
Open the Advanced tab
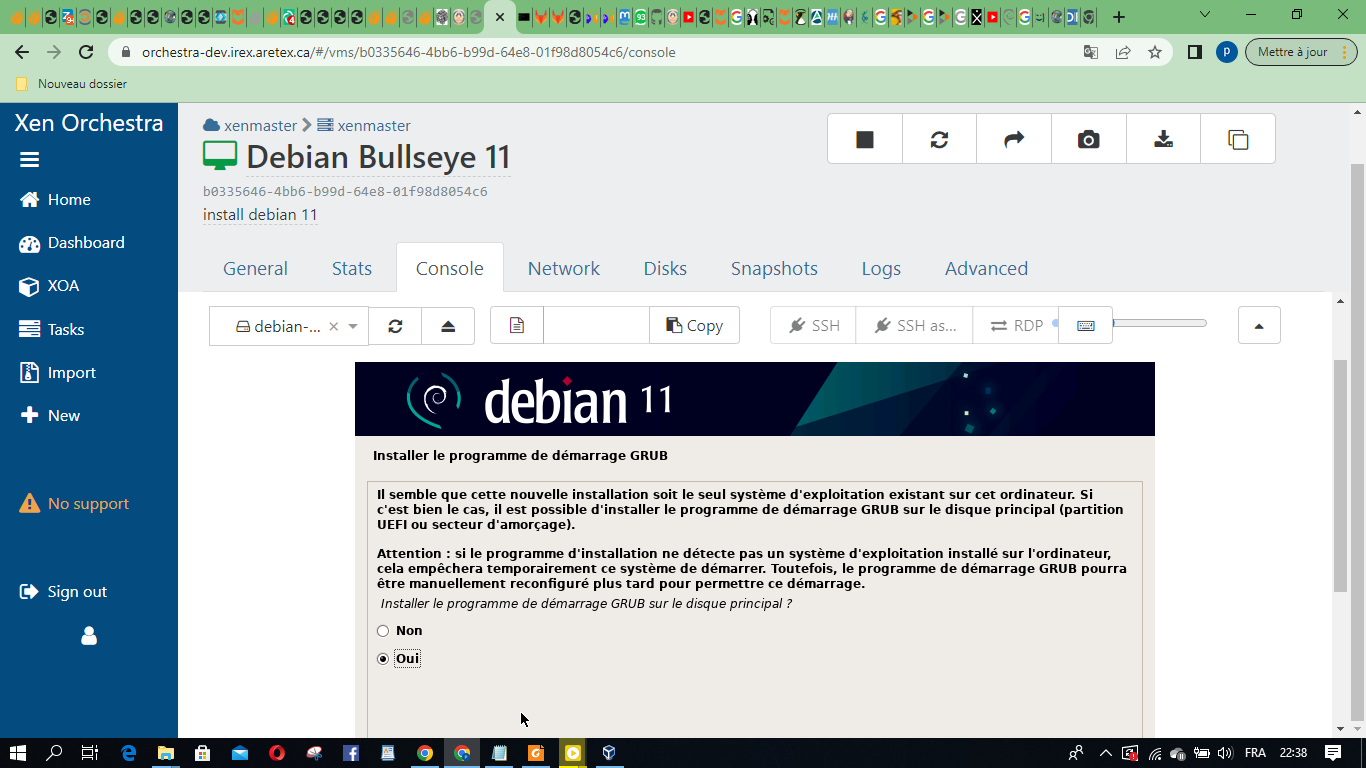[986, 268]
